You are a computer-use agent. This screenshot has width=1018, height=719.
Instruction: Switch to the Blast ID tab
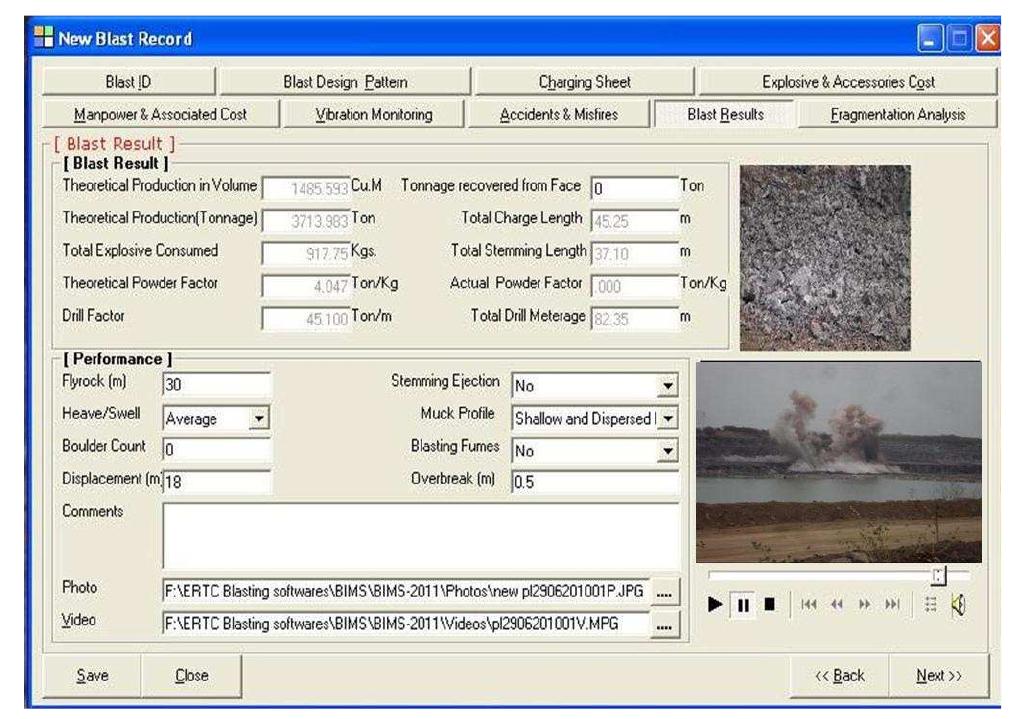click(129, 82)
